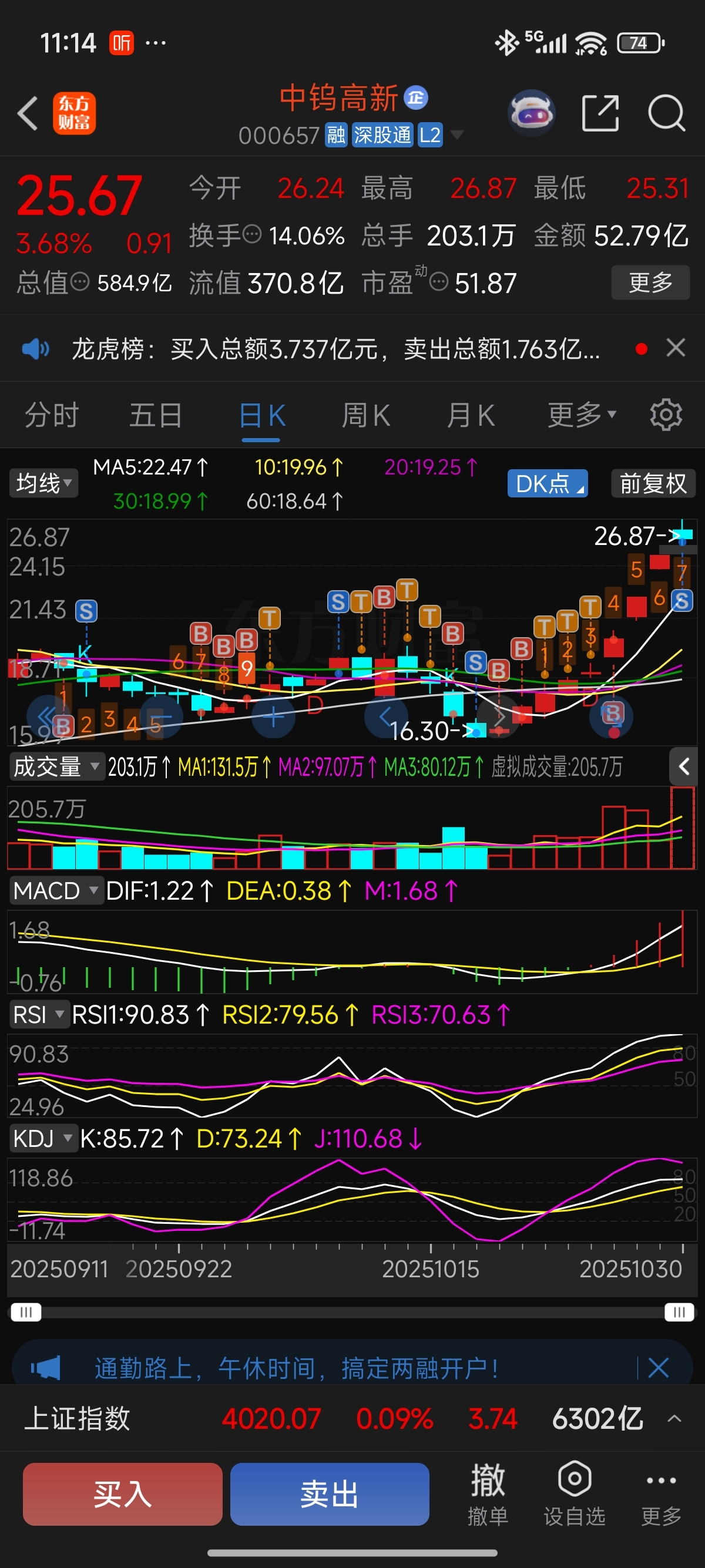Open the info icon beside 换手

pos(252,234)
